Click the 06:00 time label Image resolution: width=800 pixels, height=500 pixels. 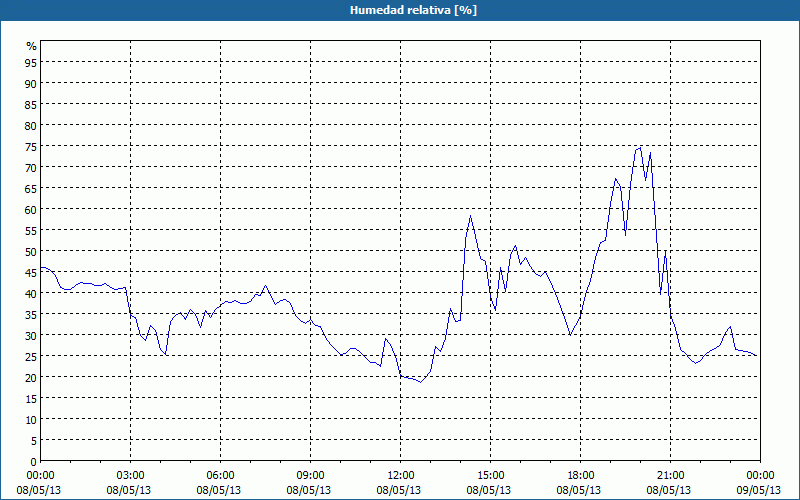tap(220, 476)
